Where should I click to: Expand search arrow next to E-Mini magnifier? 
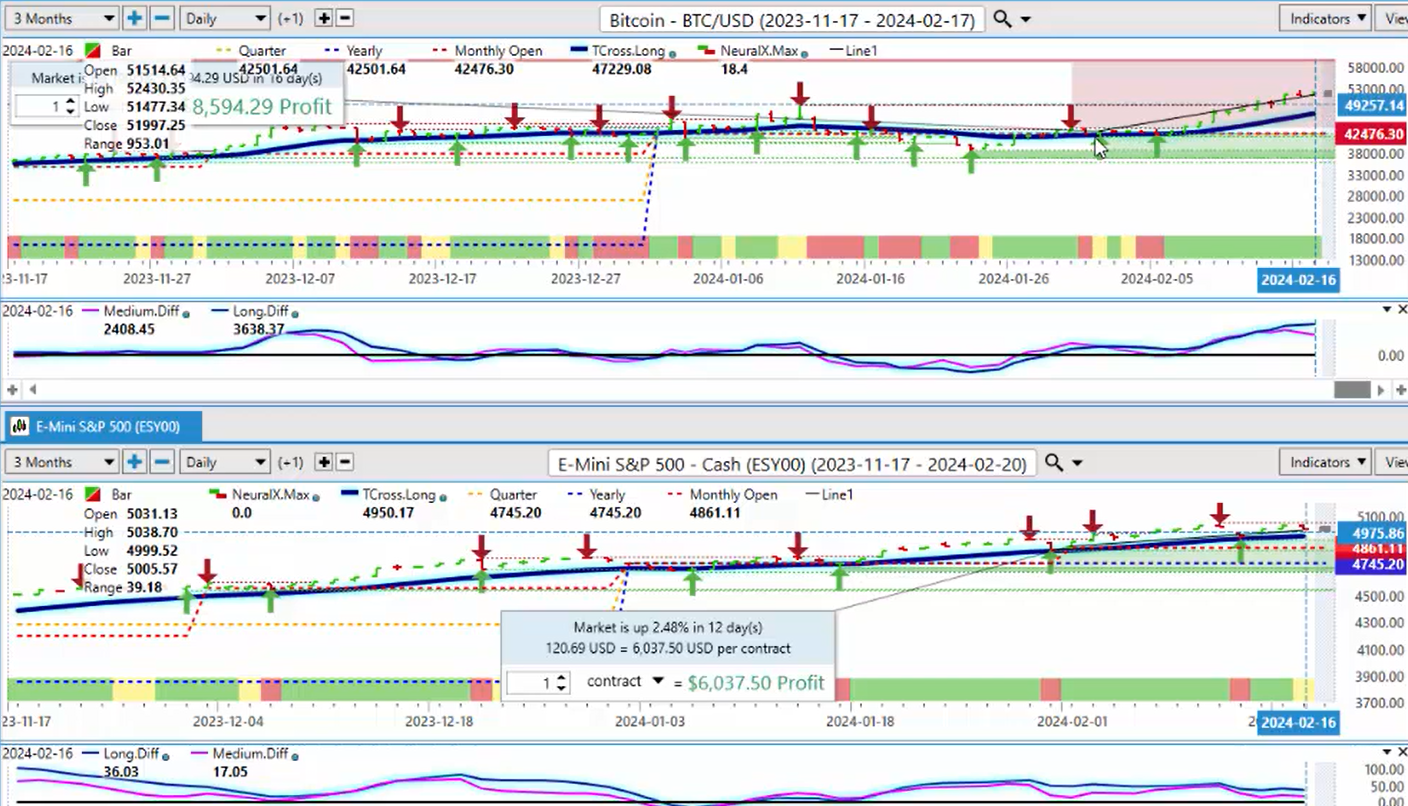pyautogui.click(x=1077, y=464)
